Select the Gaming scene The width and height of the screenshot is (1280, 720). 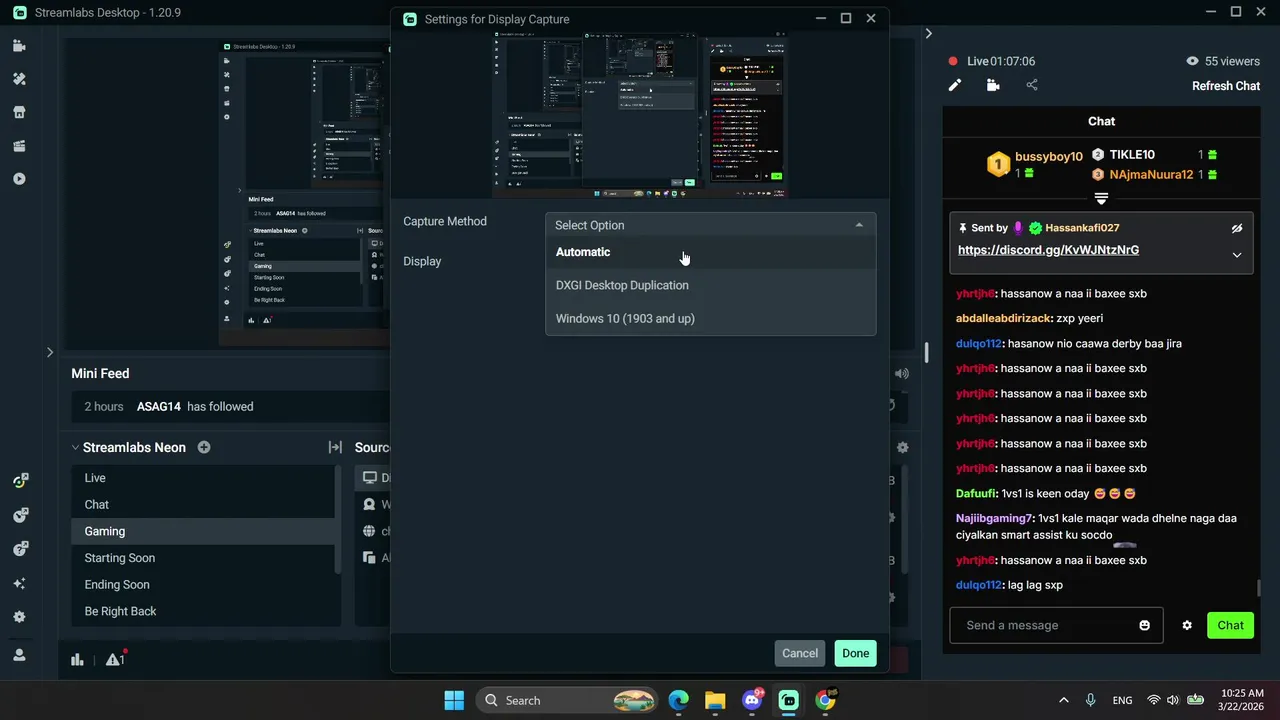(x=203, y=531)
